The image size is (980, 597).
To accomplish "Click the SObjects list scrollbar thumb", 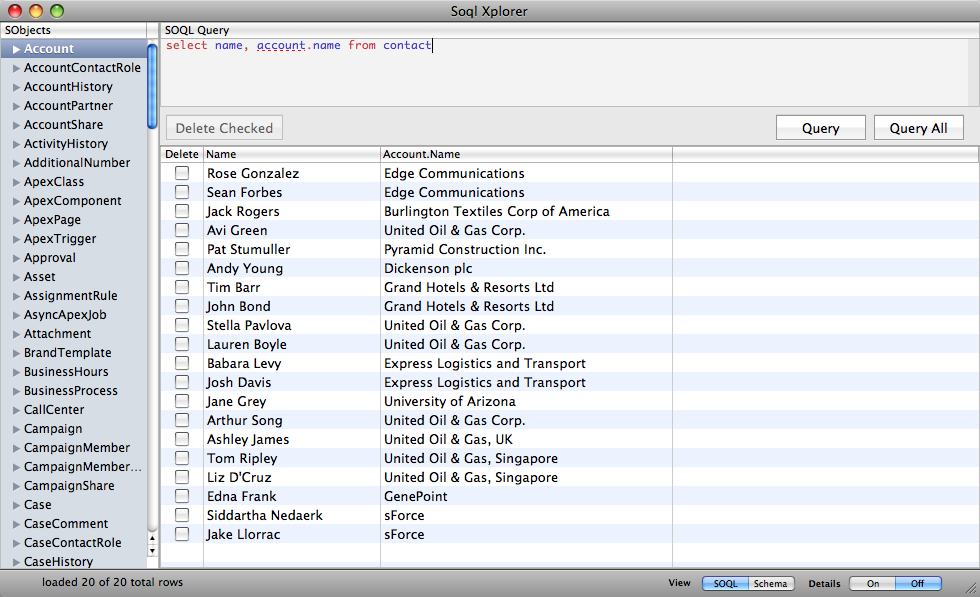I will pyautogui.click(x=152, y=86).
